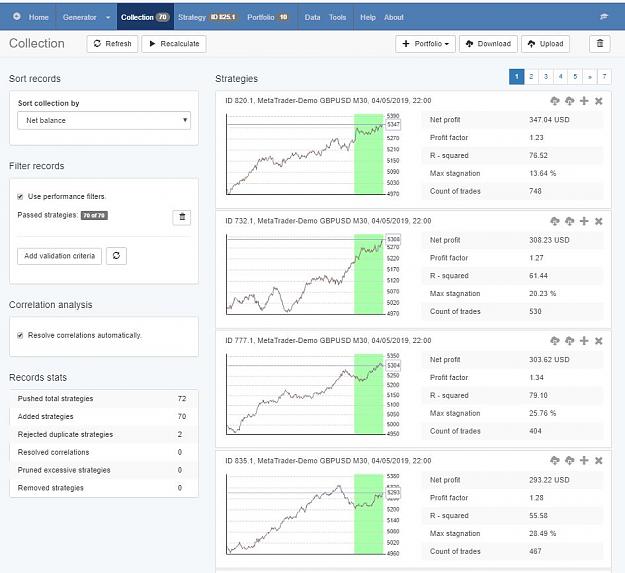Click the Download collection button
The height and width of the screenshot is (573, 625).
(488, 43)
